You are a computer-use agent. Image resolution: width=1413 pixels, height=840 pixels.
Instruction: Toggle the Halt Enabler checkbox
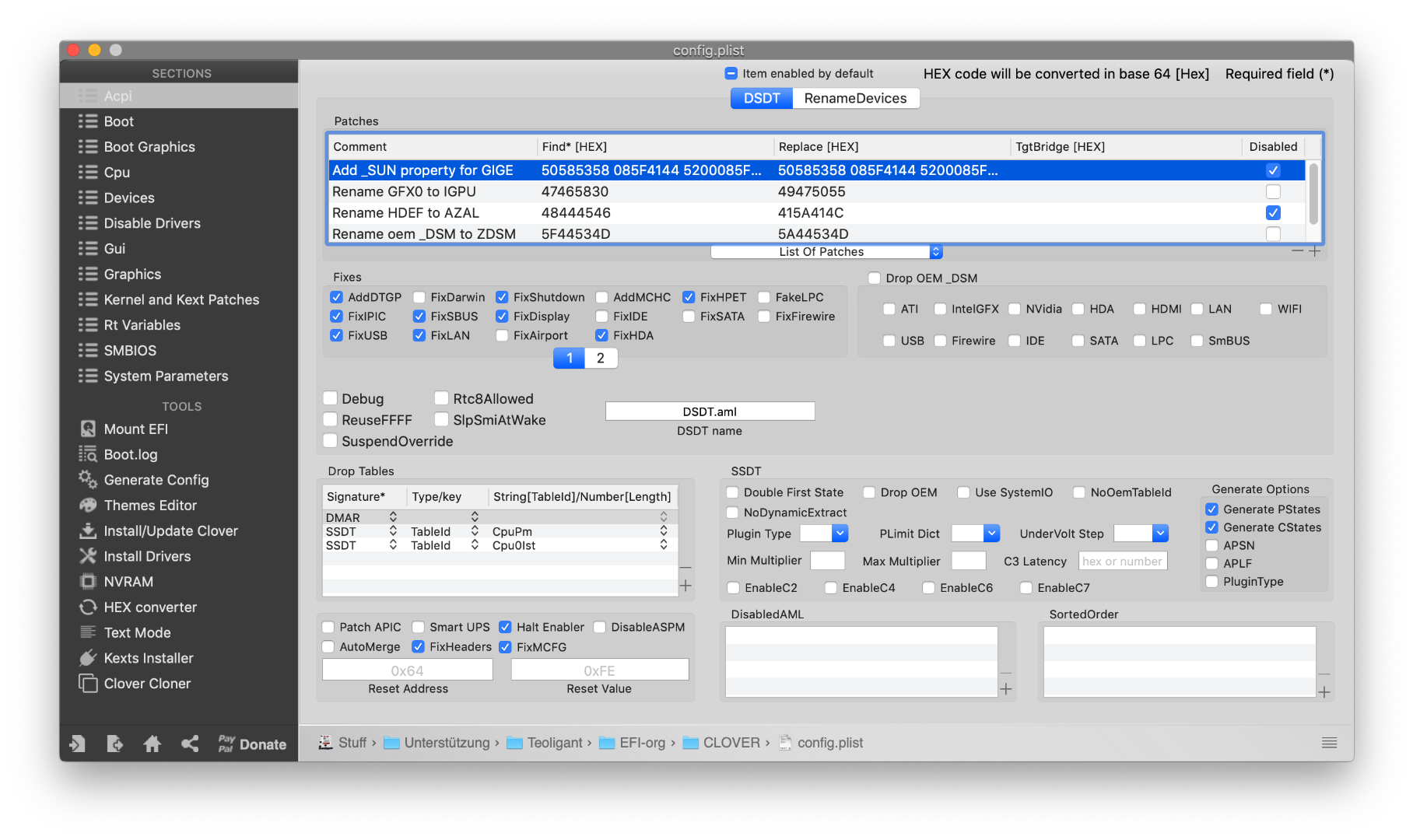coord(505,627)
